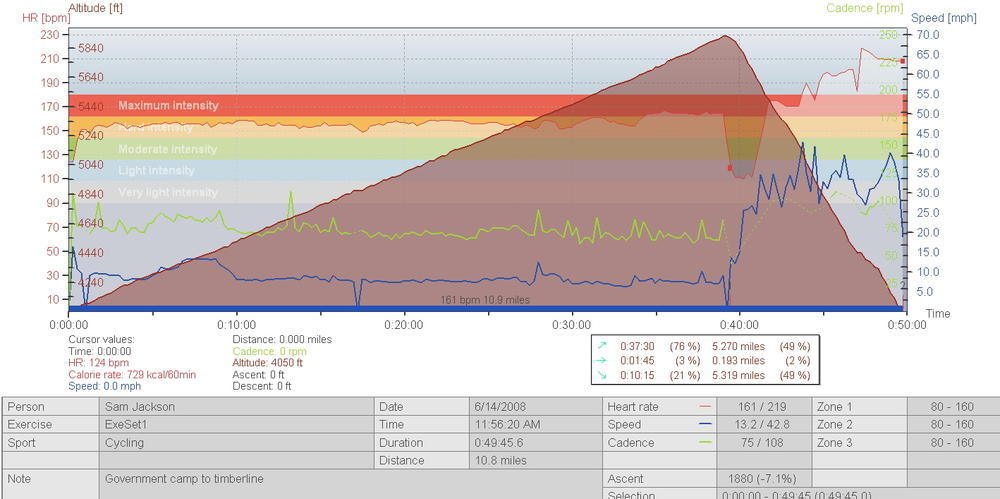This screenshot has height=499, width=1000.
Task: Click the red marker at right chart edge
Action: (902, 61)
